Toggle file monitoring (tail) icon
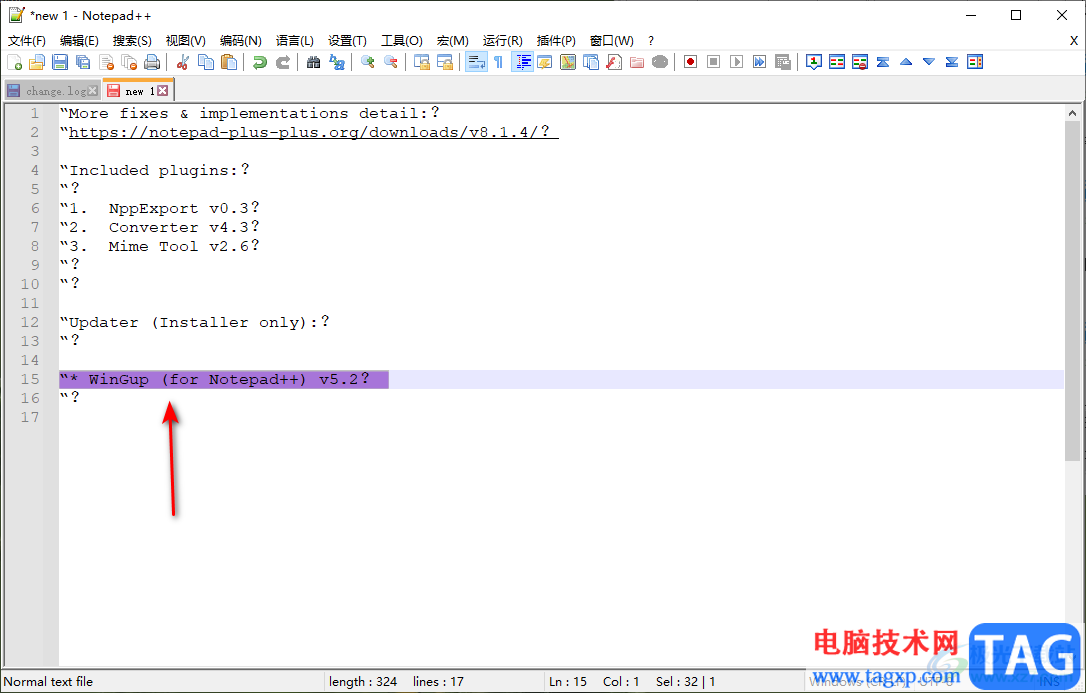The image size is (1086, 693). [660, 62]
